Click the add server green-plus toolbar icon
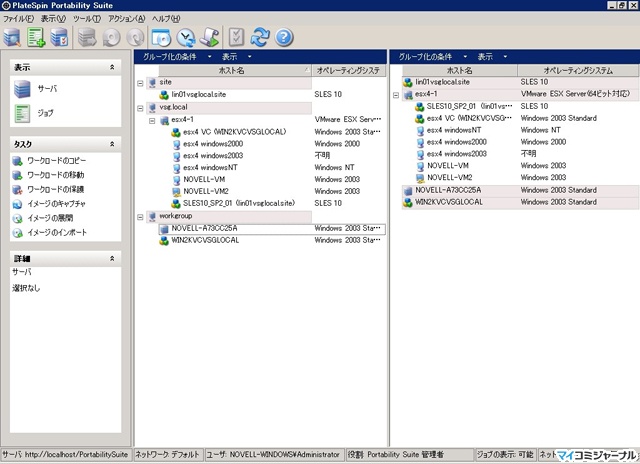 (x=36, y=38)
